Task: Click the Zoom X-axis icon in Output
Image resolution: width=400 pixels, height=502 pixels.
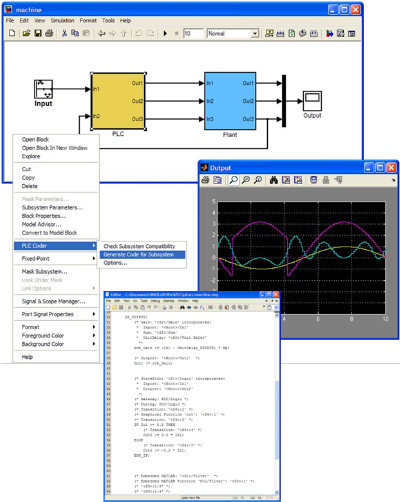Action: click(x=246, y=180)
